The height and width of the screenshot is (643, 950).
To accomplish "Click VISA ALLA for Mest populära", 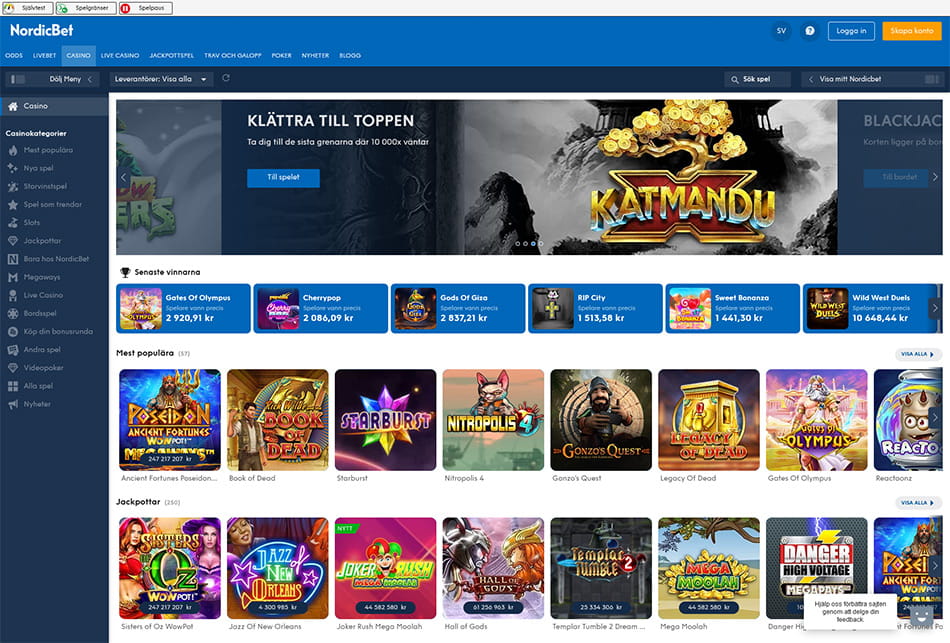I will tap(917, 354).
